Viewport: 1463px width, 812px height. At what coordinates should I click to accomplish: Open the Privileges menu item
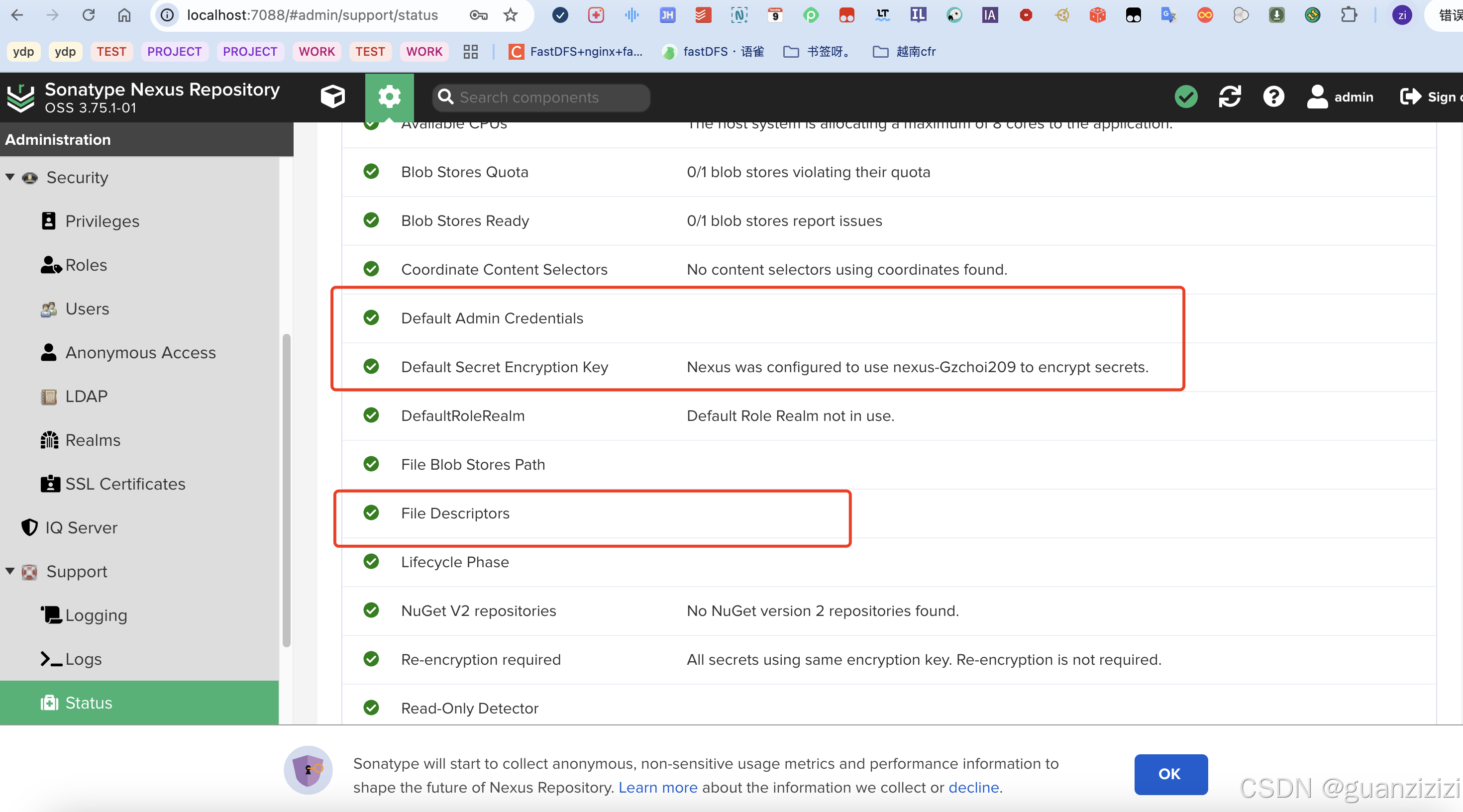point(102,221)
